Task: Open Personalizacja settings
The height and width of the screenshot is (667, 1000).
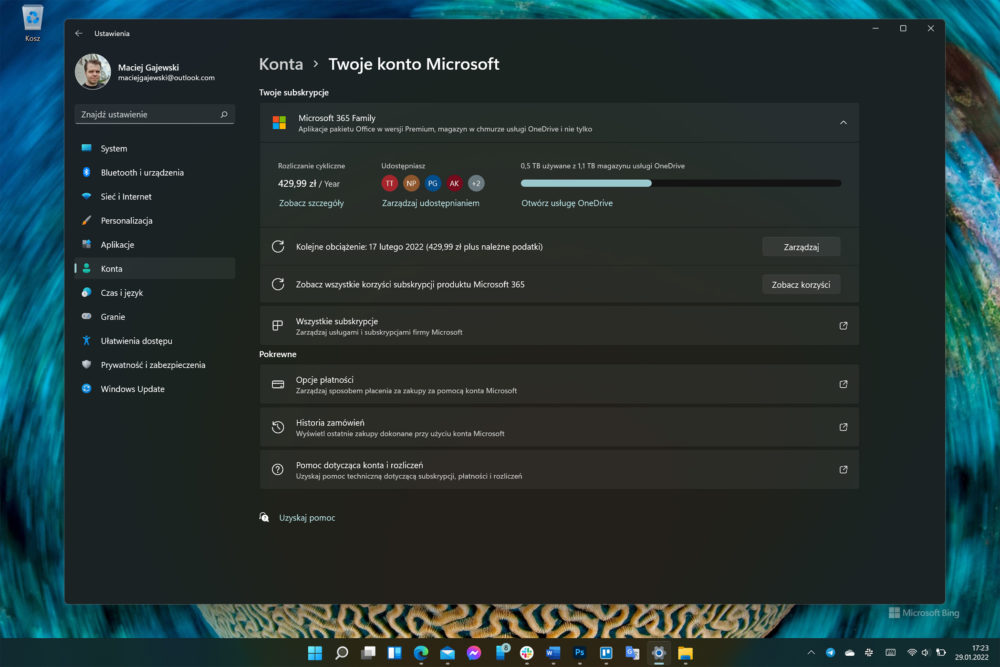Action: [154, 221]
